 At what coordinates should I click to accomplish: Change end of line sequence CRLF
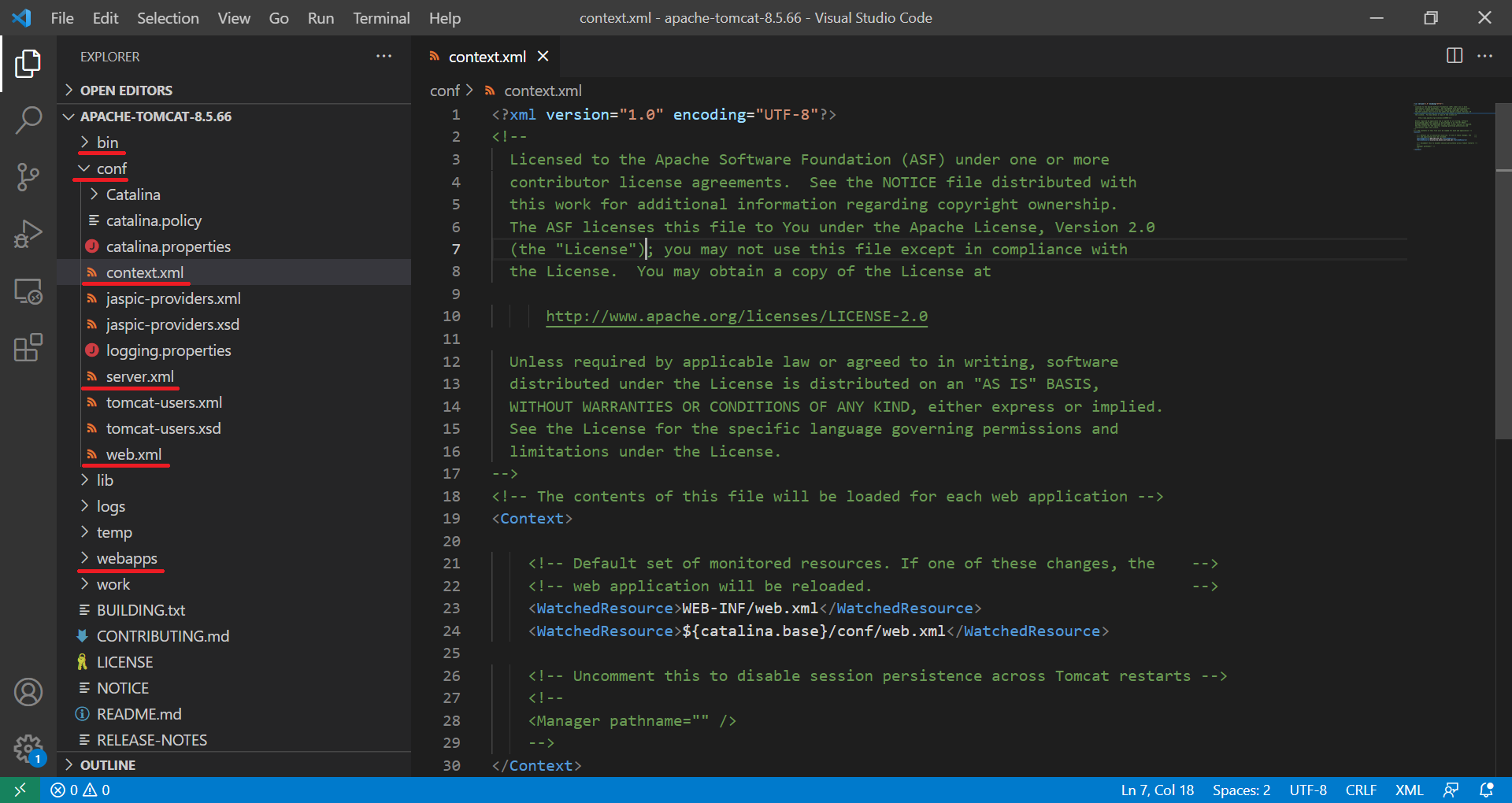click(1361, 790)
